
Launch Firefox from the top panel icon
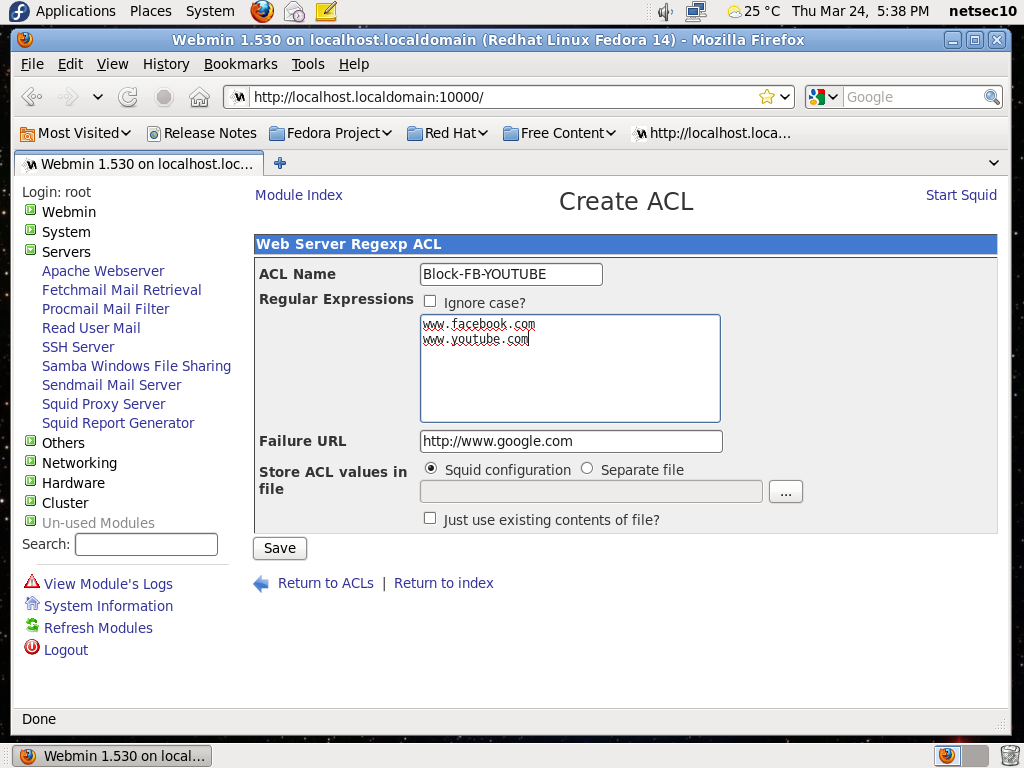click(x=262, y=11)
